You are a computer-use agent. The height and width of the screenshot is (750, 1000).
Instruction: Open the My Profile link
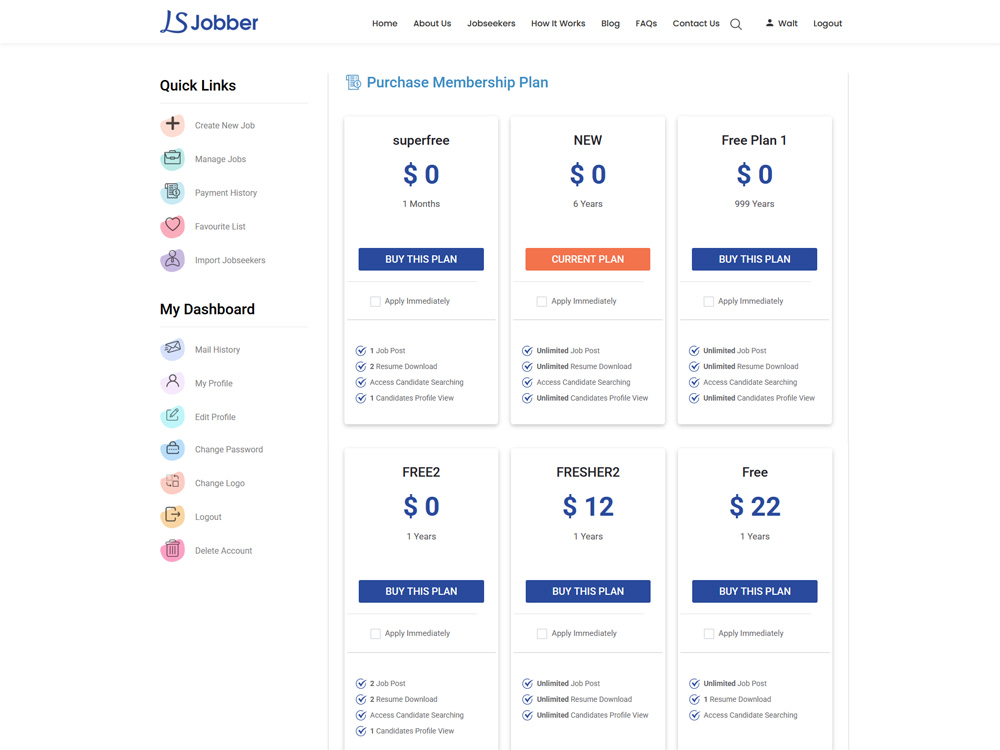click(x=214, y=383)
